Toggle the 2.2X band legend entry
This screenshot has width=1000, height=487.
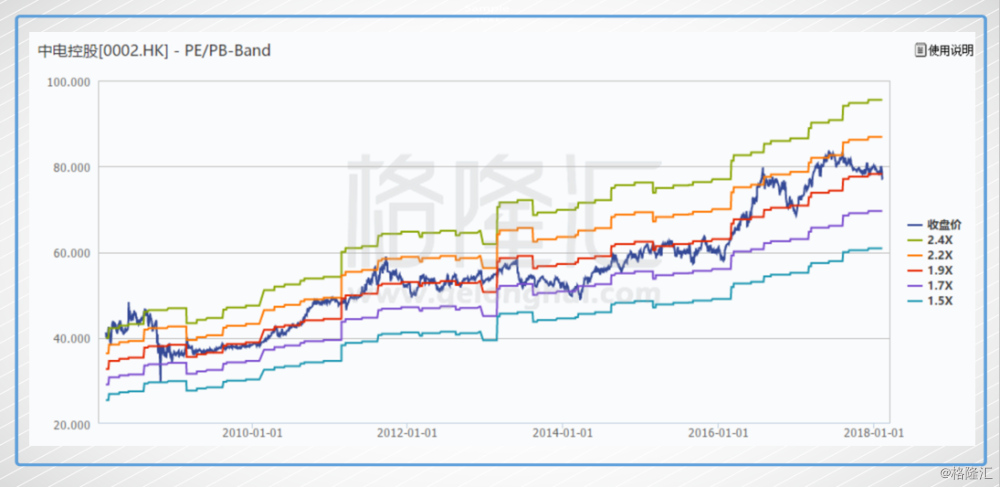coord(938,255)
